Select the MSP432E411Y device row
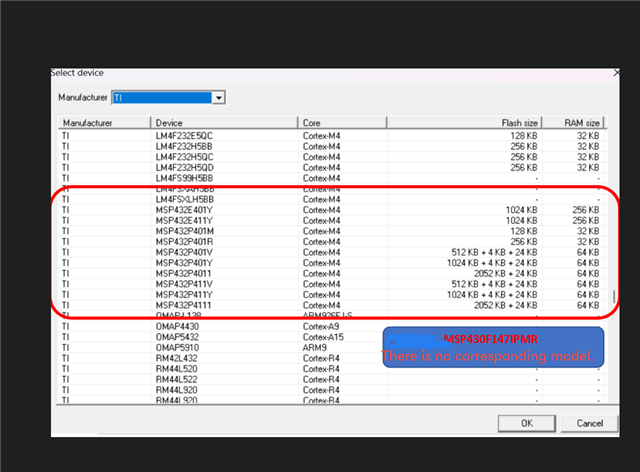The image size is (640, 472). coord(332,221)
